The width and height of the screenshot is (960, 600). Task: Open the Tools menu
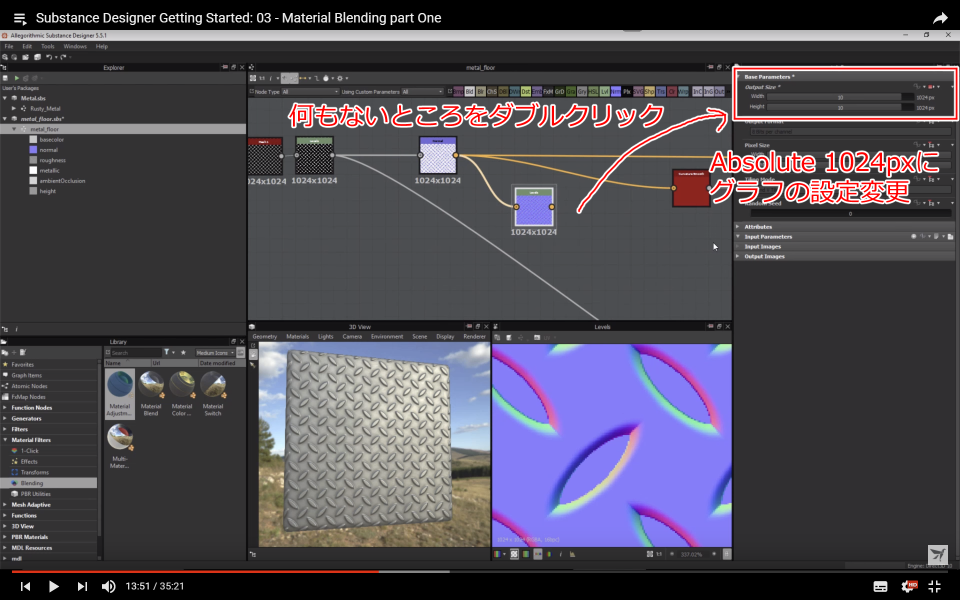click(48, 46)
